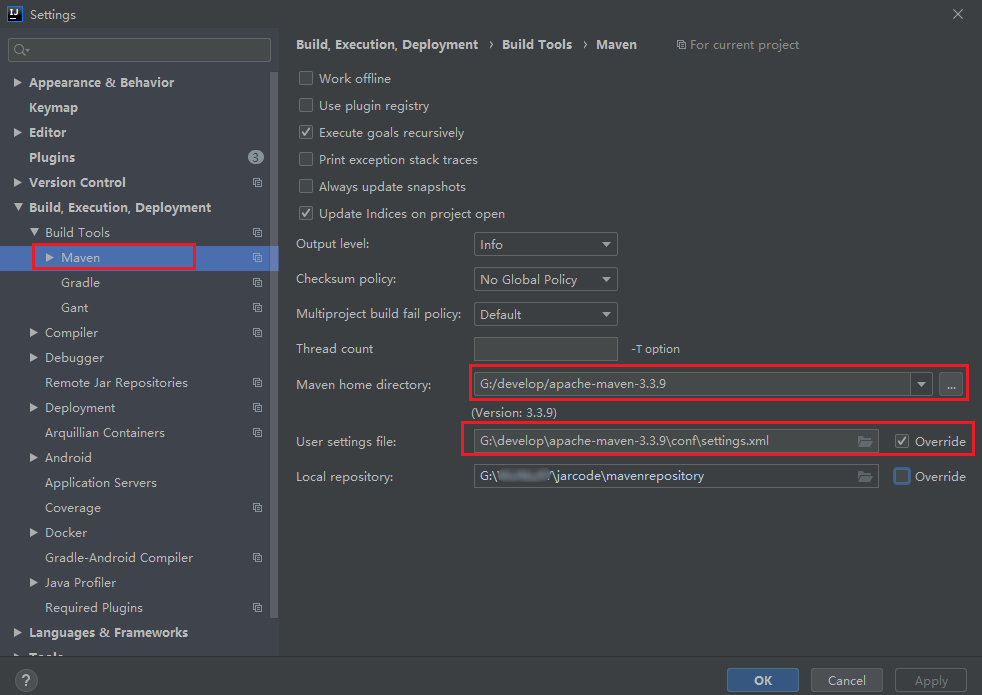Browse folder icon for User settings file
The width and height of the screenshot is (982, 695).
[865, 441]
